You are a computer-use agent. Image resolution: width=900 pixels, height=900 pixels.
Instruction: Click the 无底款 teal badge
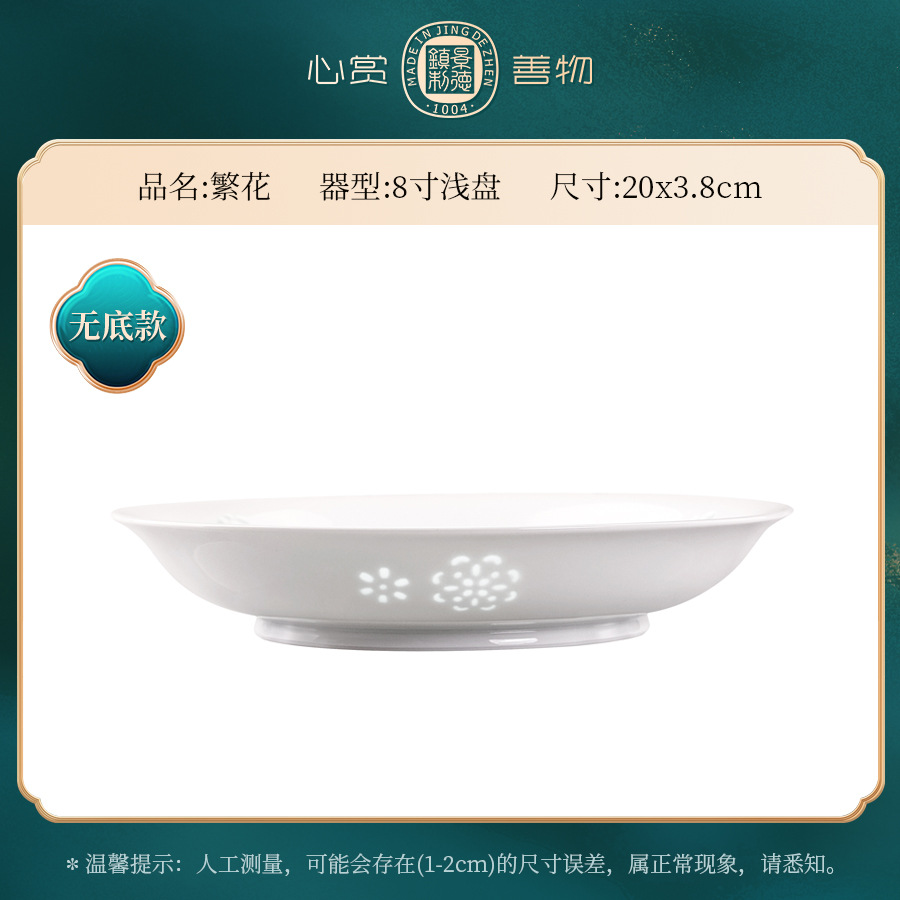tap(117, 325)
